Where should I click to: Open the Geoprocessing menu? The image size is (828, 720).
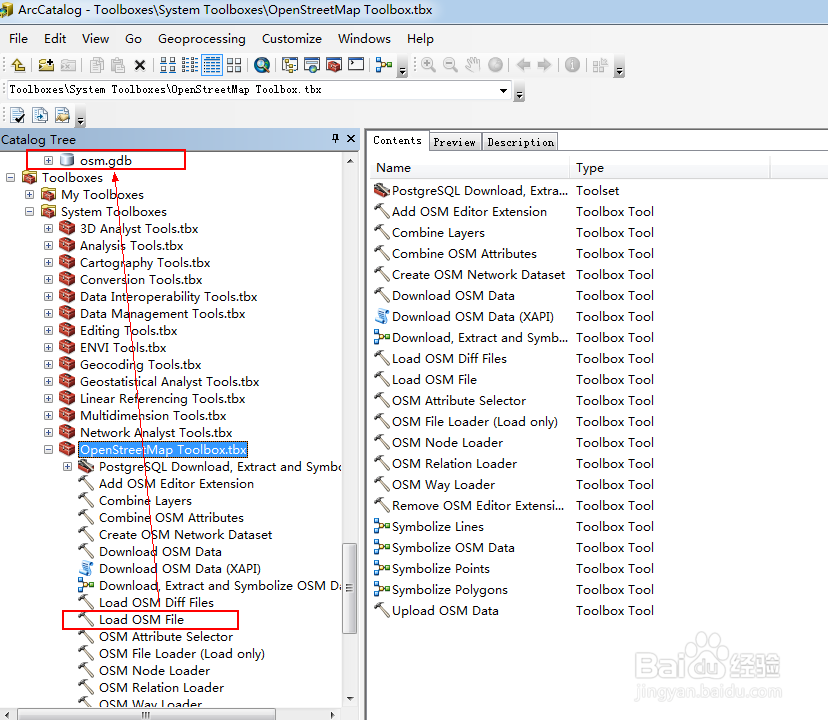pyautogui.click(x=202, y=39)
